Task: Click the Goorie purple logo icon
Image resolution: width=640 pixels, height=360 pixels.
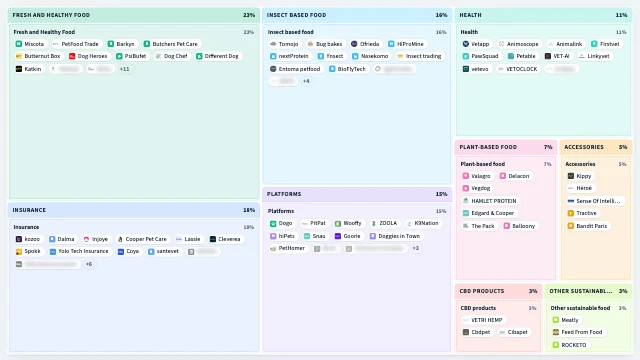Action: (x=338, y=236)
